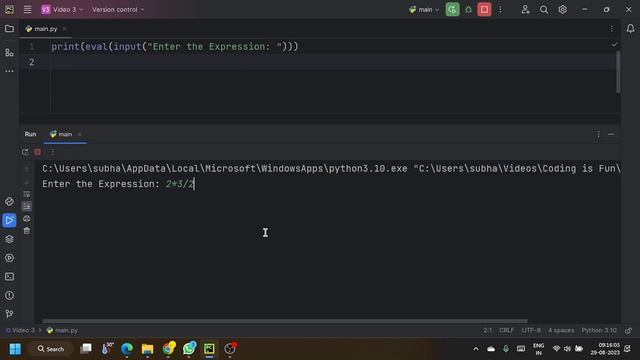
Task: Change line separator CRLF in status bar
Action: coord(507,330)
